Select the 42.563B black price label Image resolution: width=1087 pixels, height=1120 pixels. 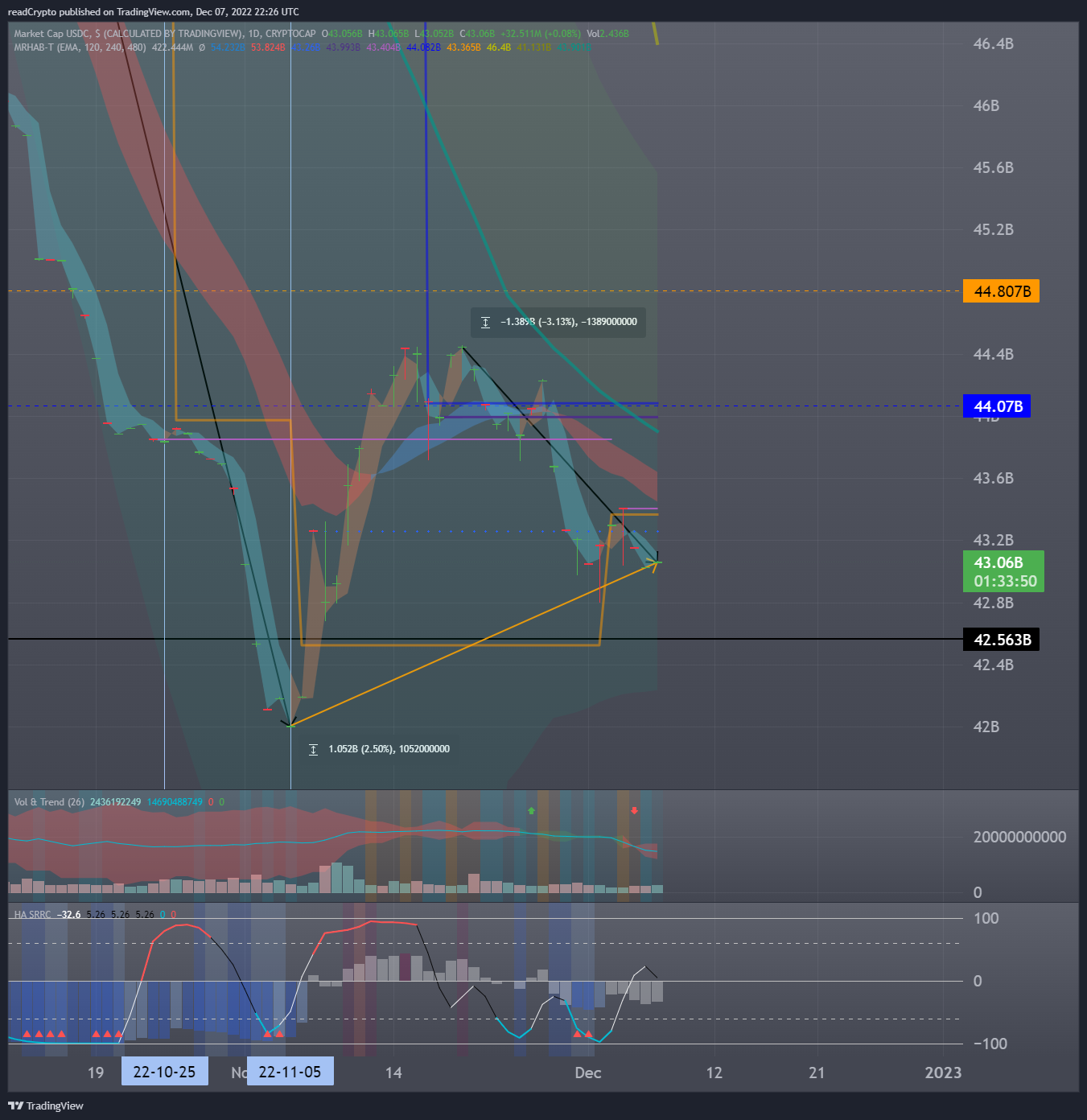(1001, 640)
